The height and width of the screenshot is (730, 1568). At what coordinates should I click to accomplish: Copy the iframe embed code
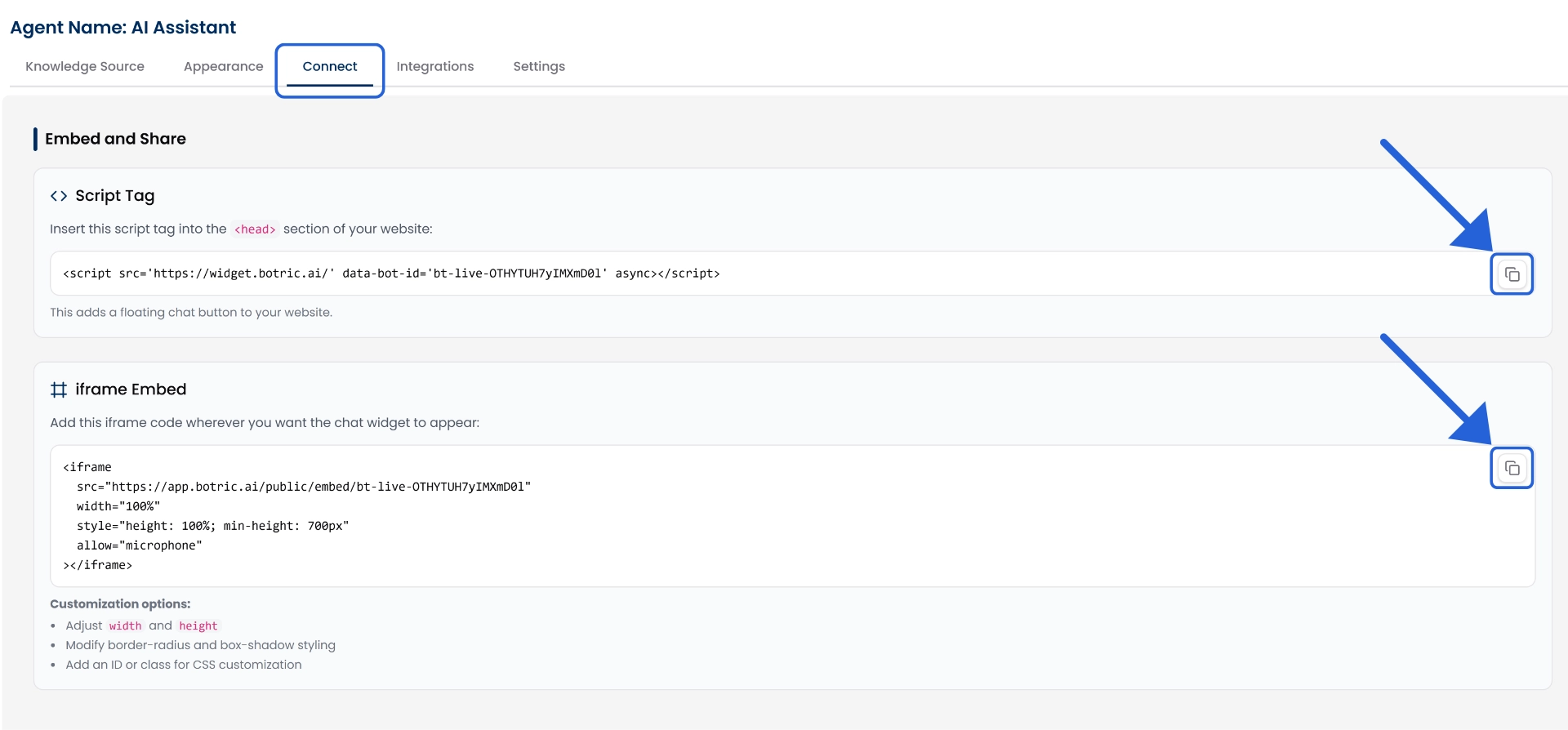1512,468
